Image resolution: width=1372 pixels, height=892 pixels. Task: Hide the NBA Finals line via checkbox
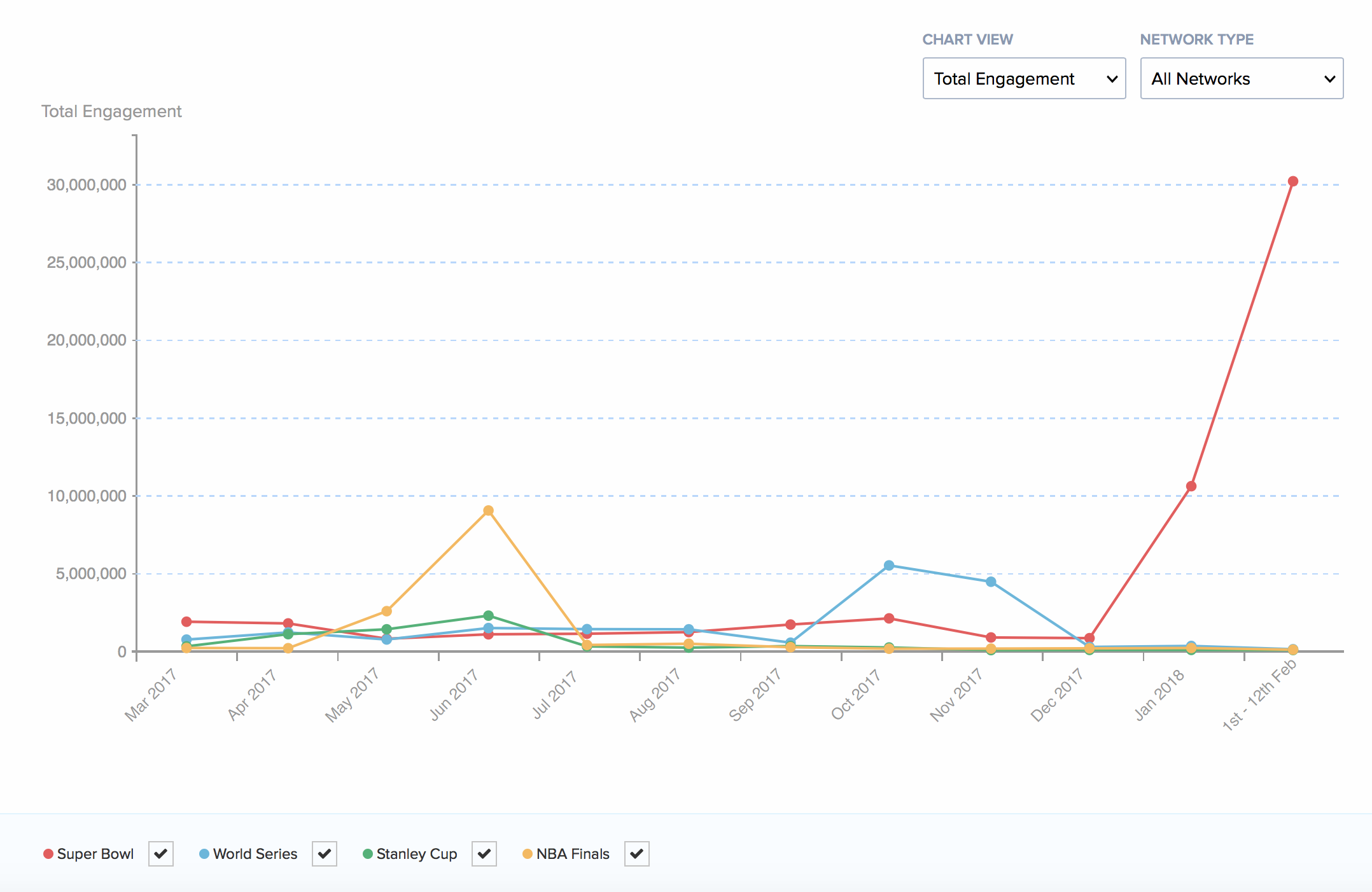coord(637,853)
